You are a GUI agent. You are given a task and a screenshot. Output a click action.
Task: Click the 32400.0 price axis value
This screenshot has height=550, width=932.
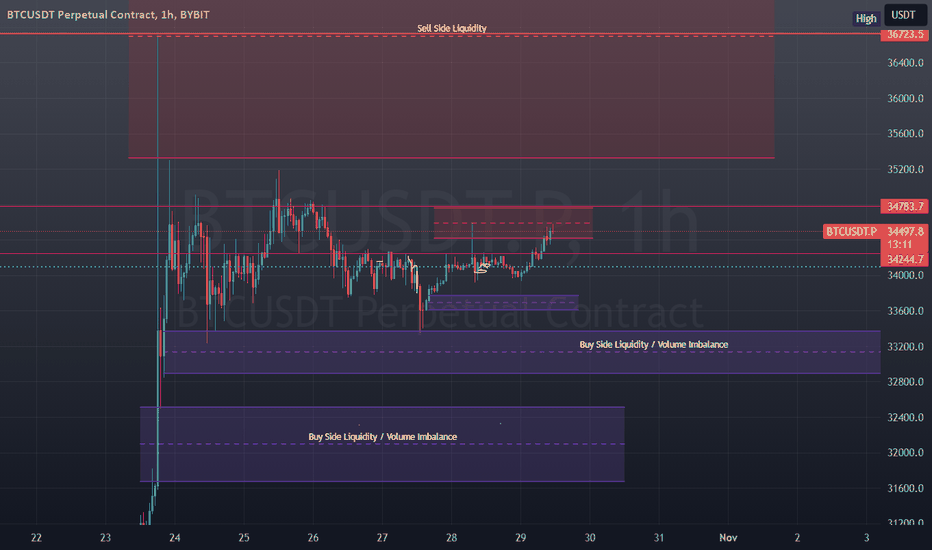905,417
